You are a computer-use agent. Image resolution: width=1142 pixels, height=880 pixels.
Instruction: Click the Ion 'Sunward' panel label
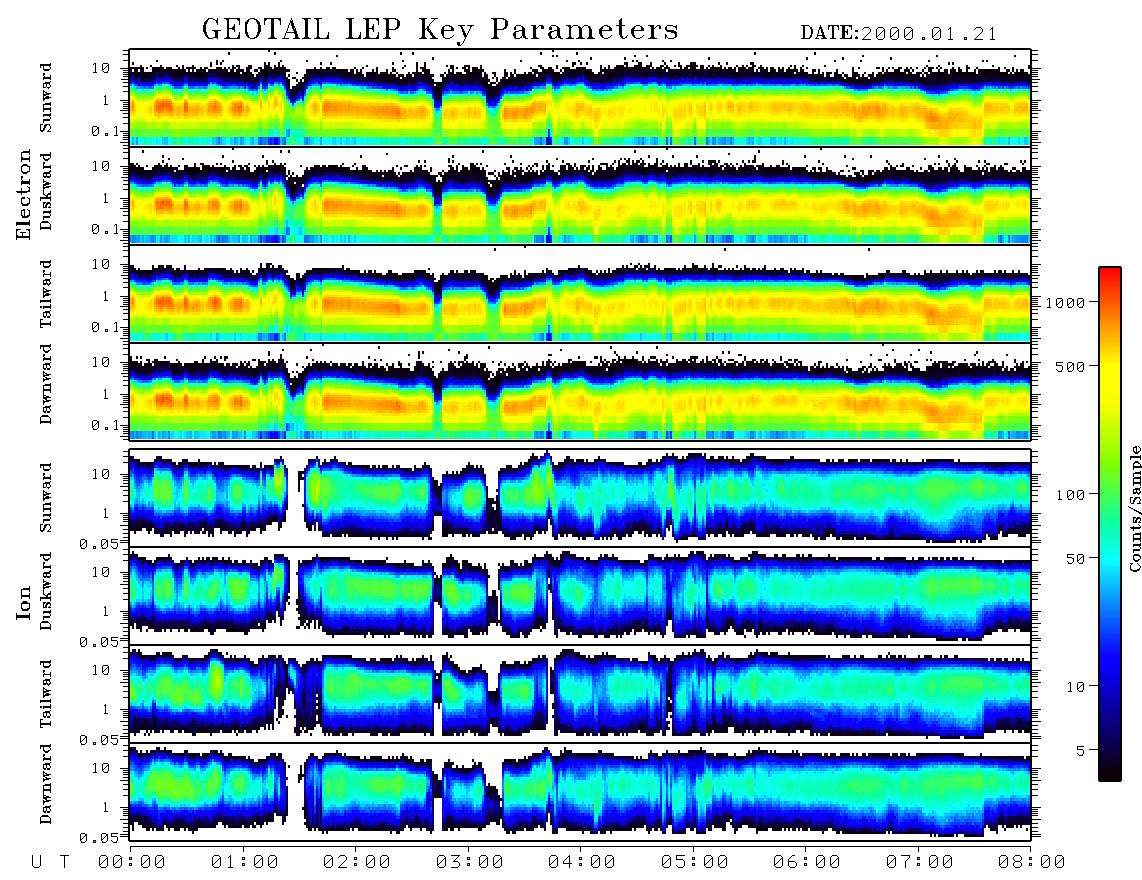pos(46,497)
